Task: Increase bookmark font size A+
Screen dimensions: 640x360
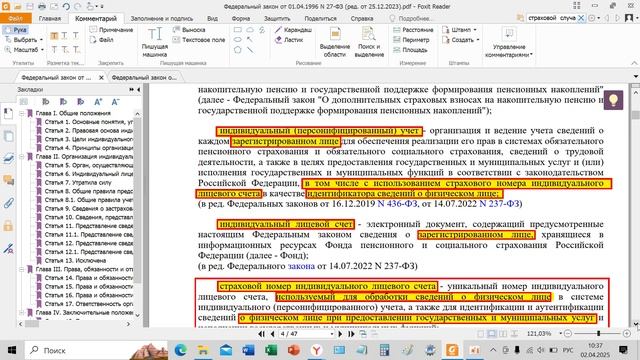Action: point(98,102)
